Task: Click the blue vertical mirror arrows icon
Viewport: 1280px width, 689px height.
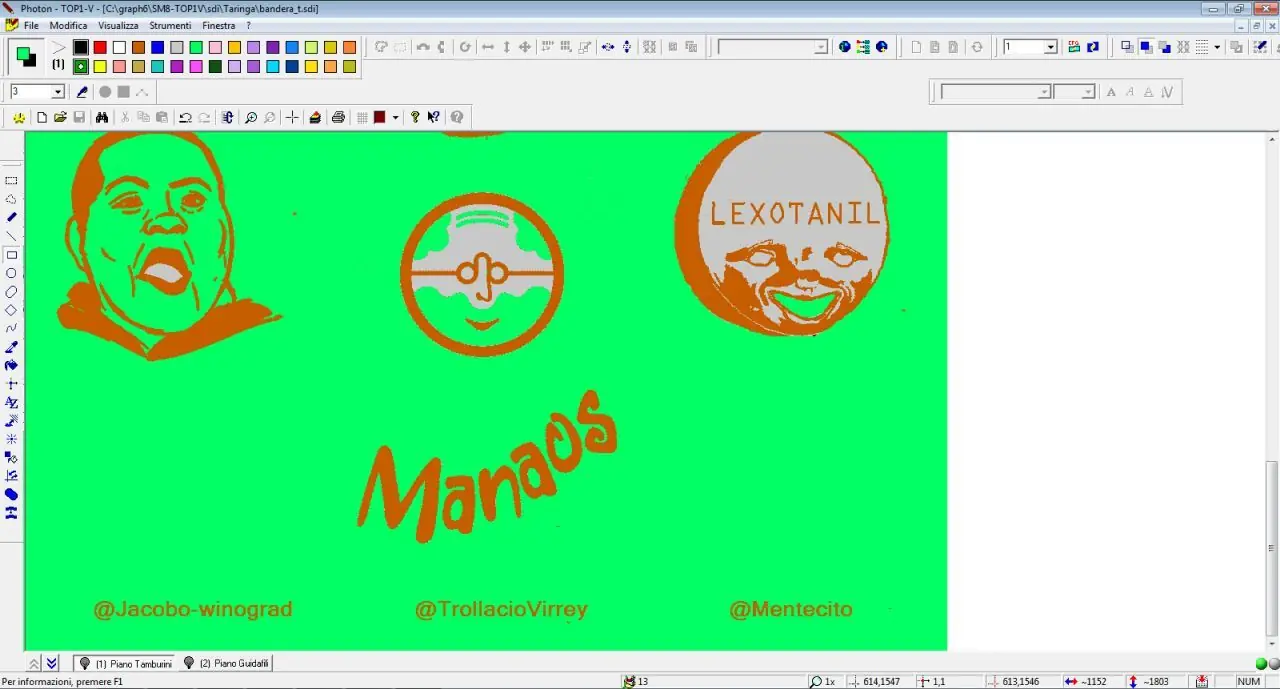Action: [x=627, y=47]
